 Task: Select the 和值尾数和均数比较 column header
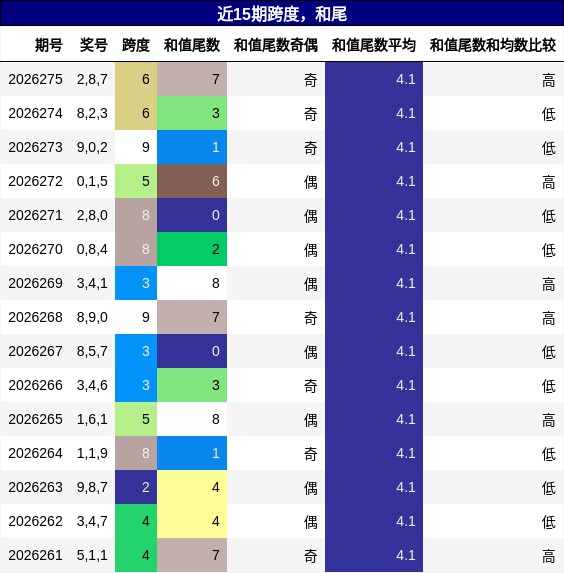click(x=493, y=45)
